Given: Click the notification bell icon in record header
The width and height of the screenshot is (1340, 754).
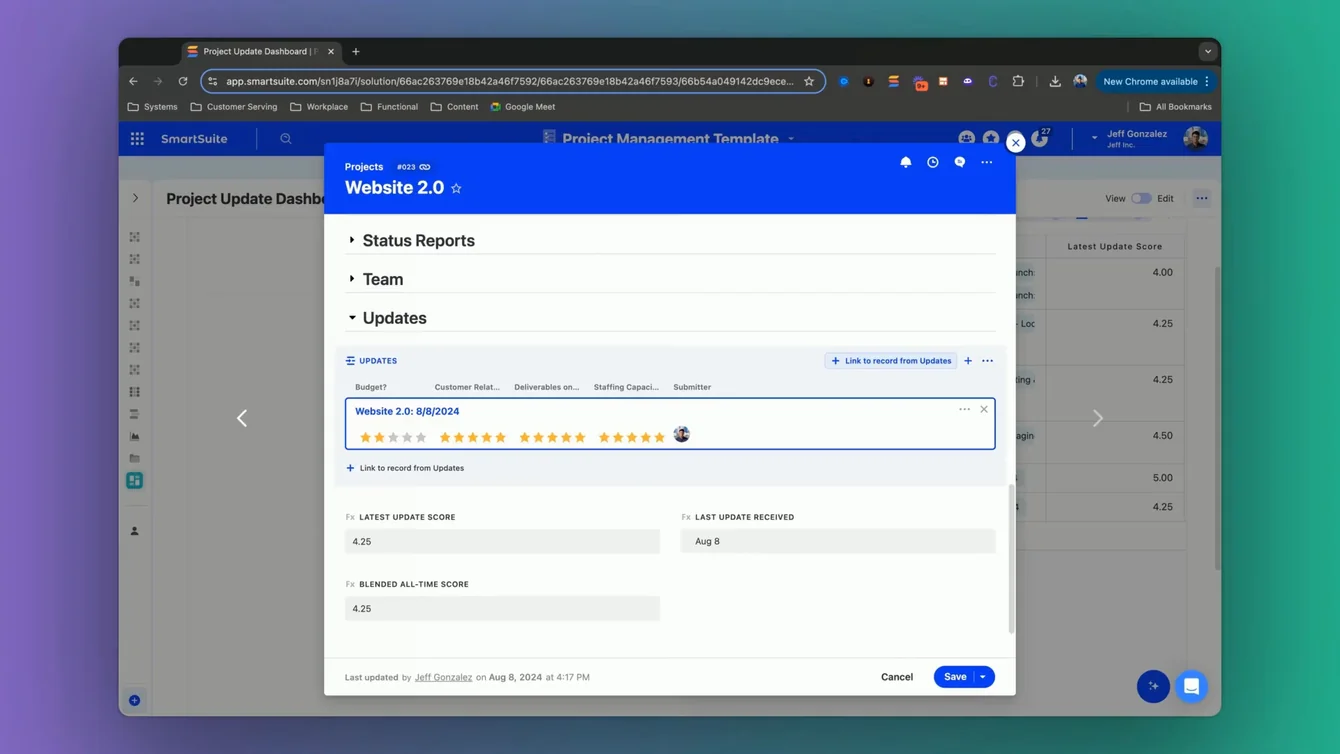Looking at the screenshot, I should tap(906, 162).
